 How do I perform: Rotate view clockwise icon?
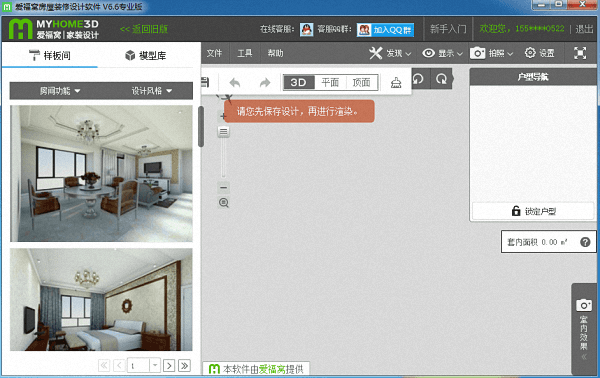(x=441, y=79)
